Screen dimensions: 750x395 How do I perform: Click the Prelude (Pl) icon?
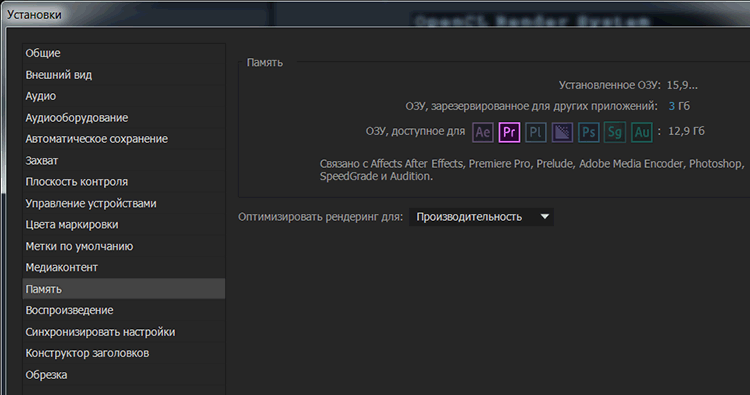click(536, 132)
